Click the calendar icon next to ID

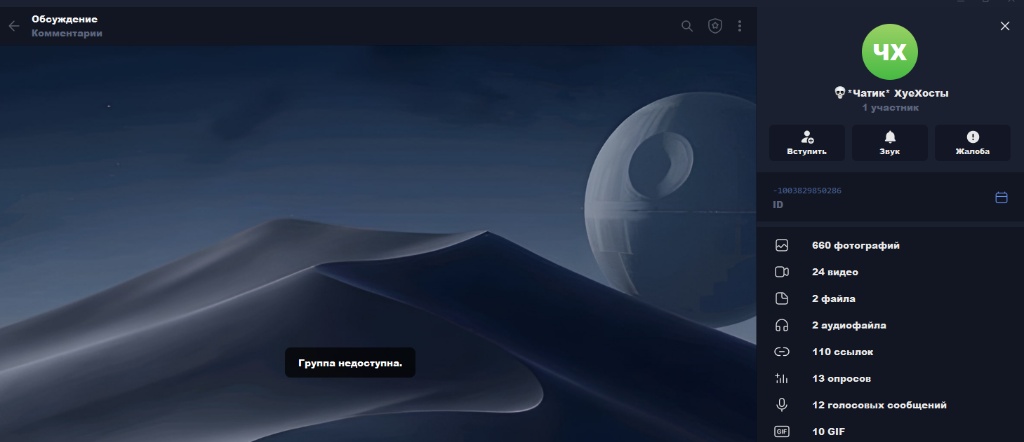[x=1001, y=197]
